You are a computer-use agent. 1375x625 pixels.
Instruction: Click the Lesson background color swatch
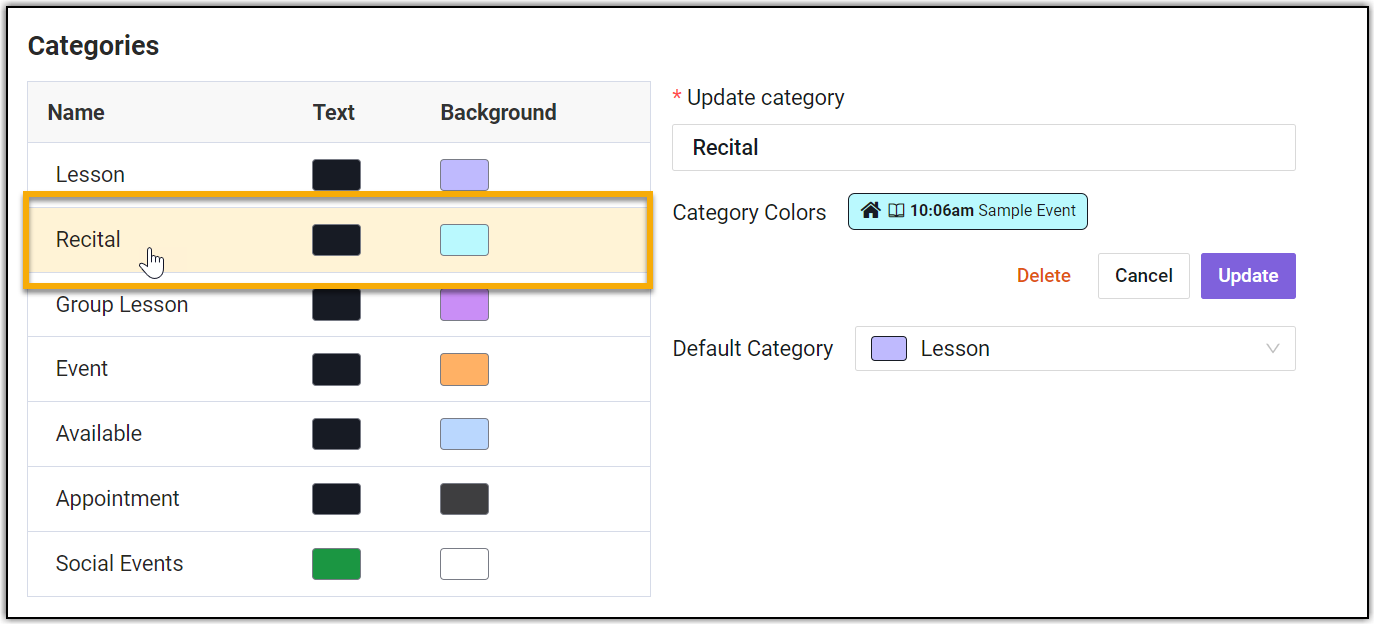(x=464, y=175)
